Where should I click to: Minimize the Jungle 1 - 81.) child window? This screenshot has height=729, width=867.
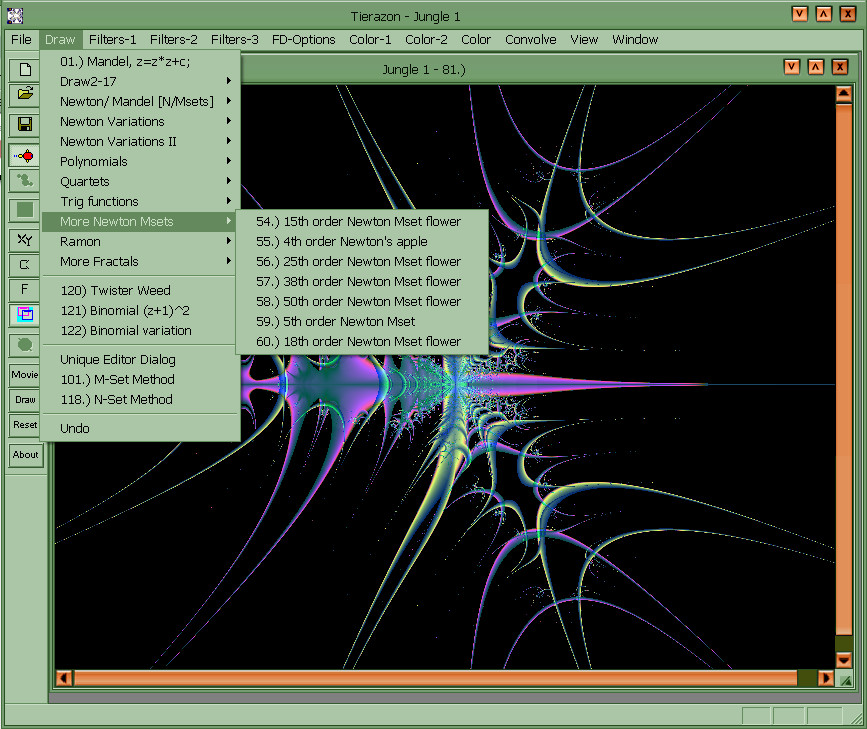coord(792,67)
